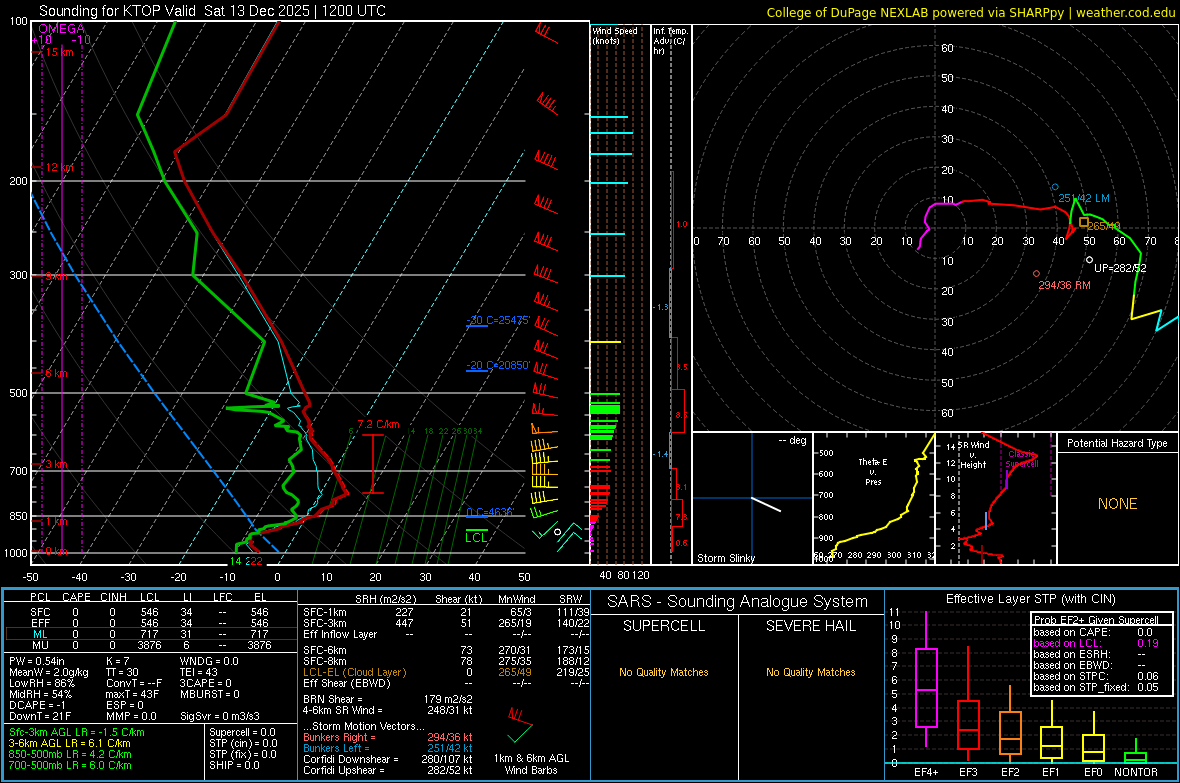Click the 'SFC-1km' kinematic row
The image size is (1180, 783).
(x=446, y=612)
